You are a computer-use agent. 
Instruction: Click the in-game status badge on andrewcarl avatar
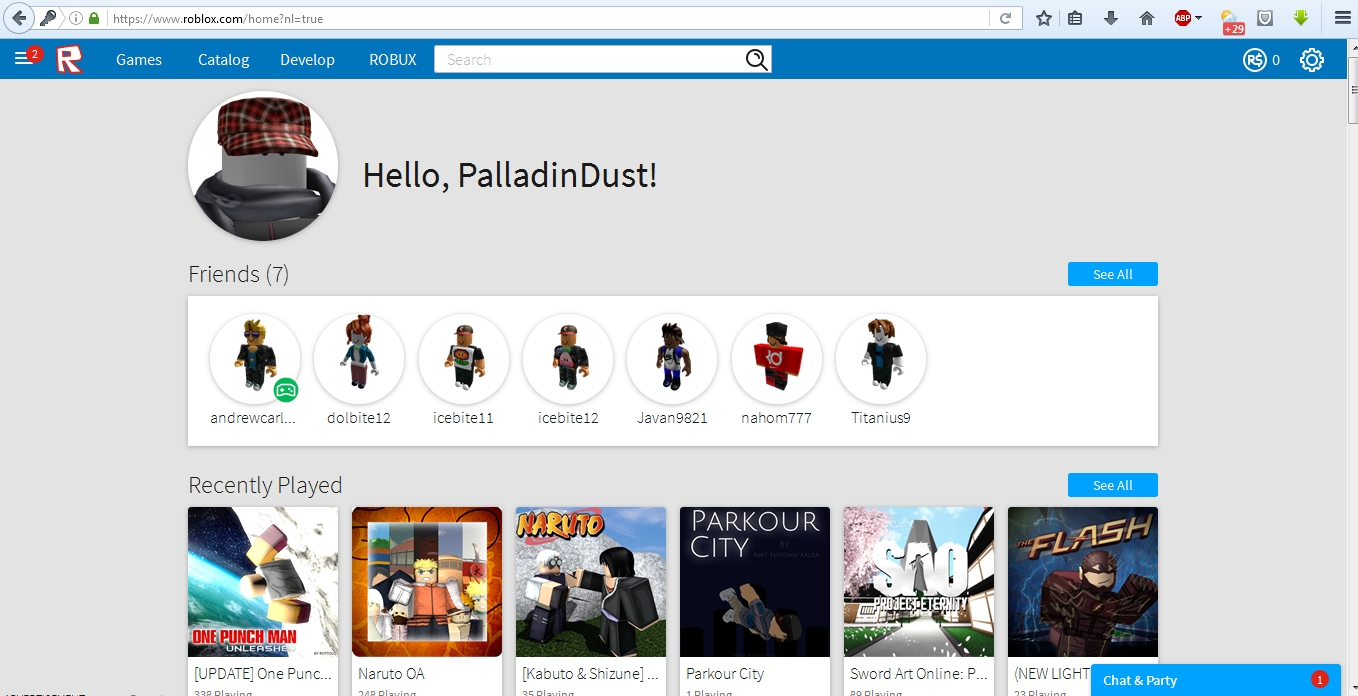(x=286, y=390)
